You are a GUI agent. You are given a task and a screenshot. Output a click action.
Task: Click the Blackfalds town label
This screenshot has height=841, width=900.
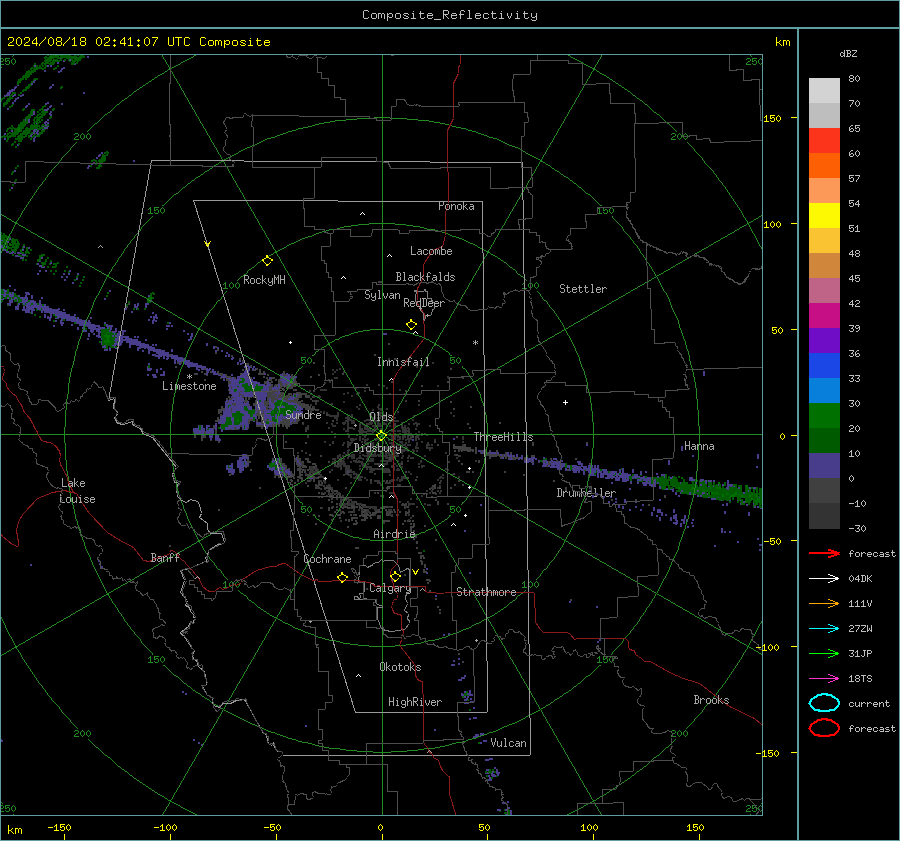(425, 277)
